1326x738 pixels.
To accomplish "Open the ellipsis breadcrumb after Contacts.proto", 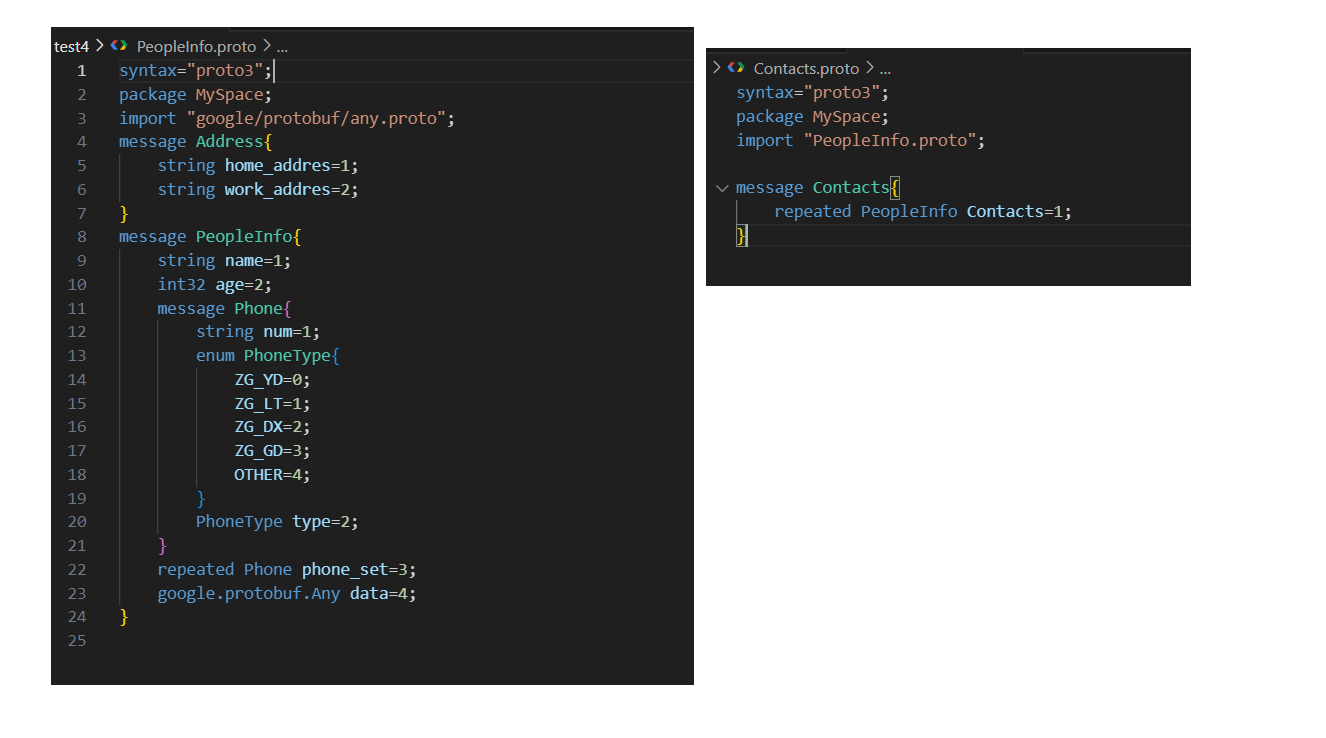I will pyautogui.click(x=884, y=68).
